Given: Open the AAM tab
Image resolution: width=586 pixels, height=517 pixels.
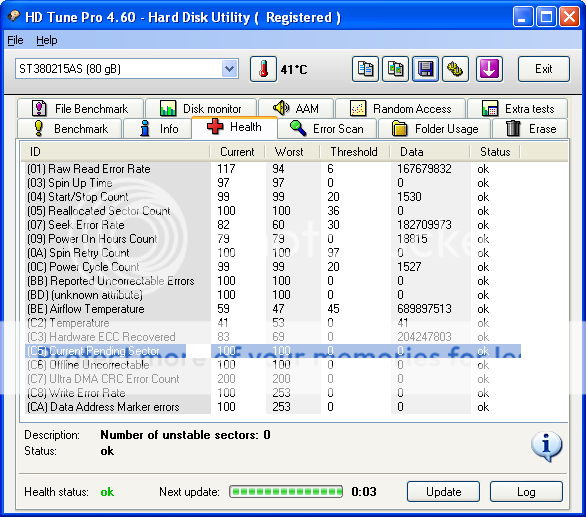Looking at the screenshot, I should coord(296,108).
